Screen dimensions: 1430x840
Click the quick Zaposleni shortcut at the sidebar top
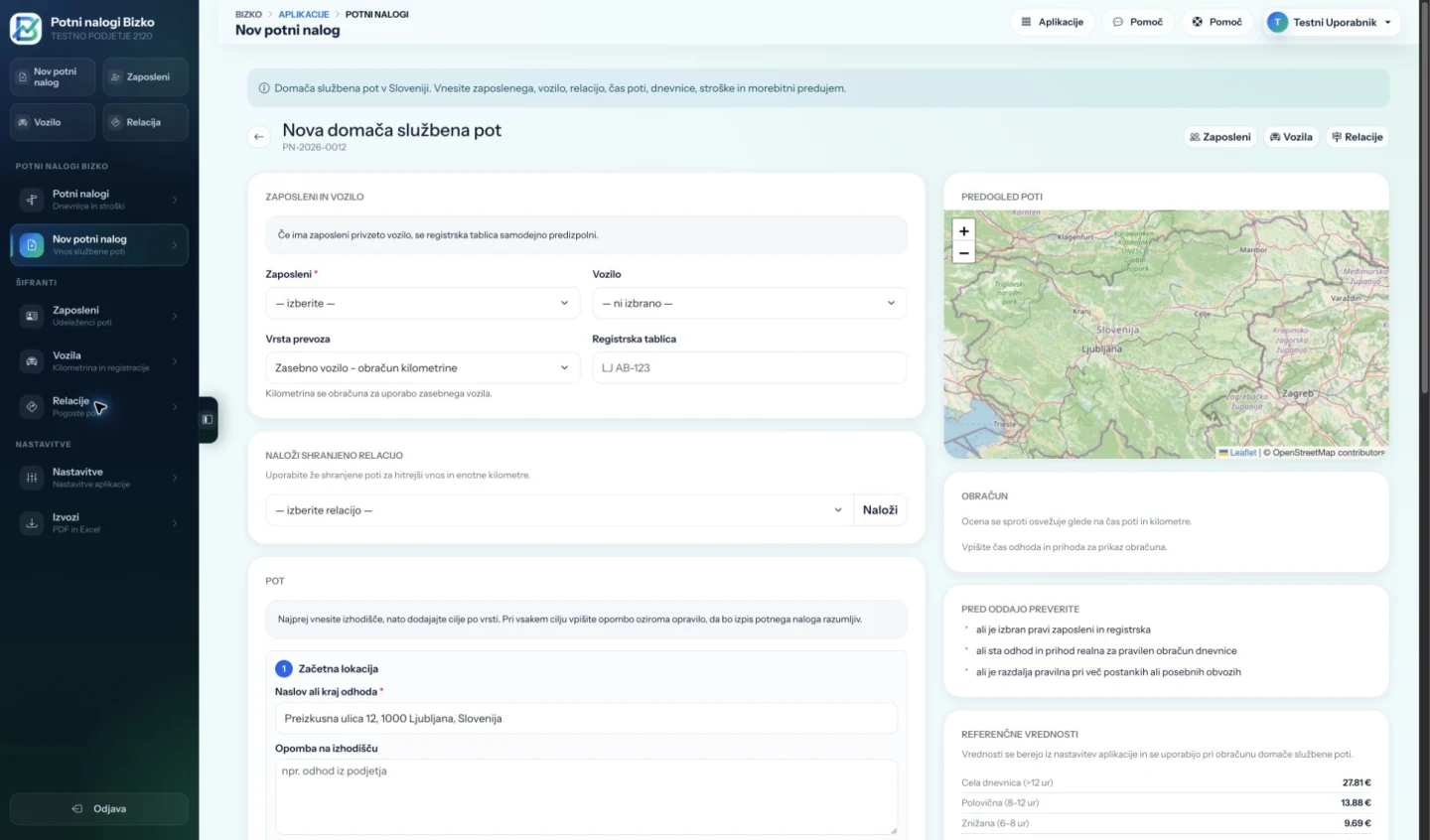pyautogui.click(x=145, y=76)
